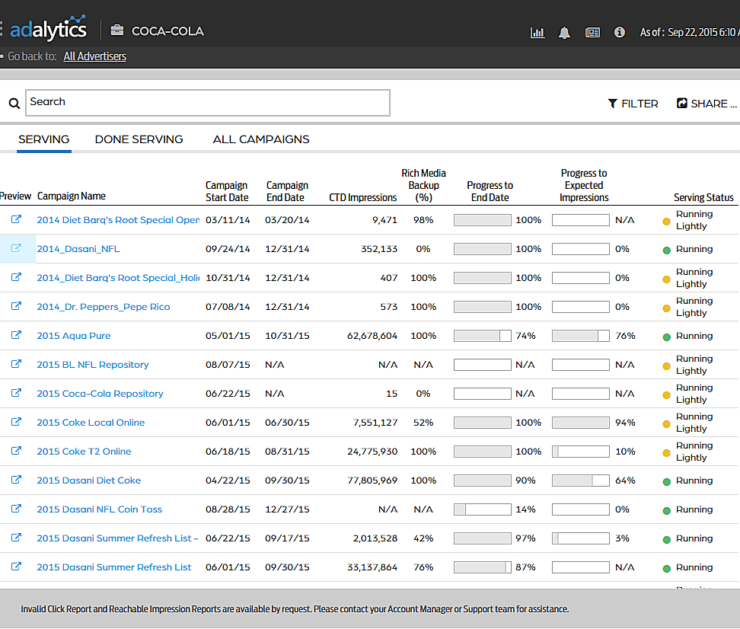This screenshot has height=629, width=740.
Task: Go back to All Advertisers link
Action: 95,57
